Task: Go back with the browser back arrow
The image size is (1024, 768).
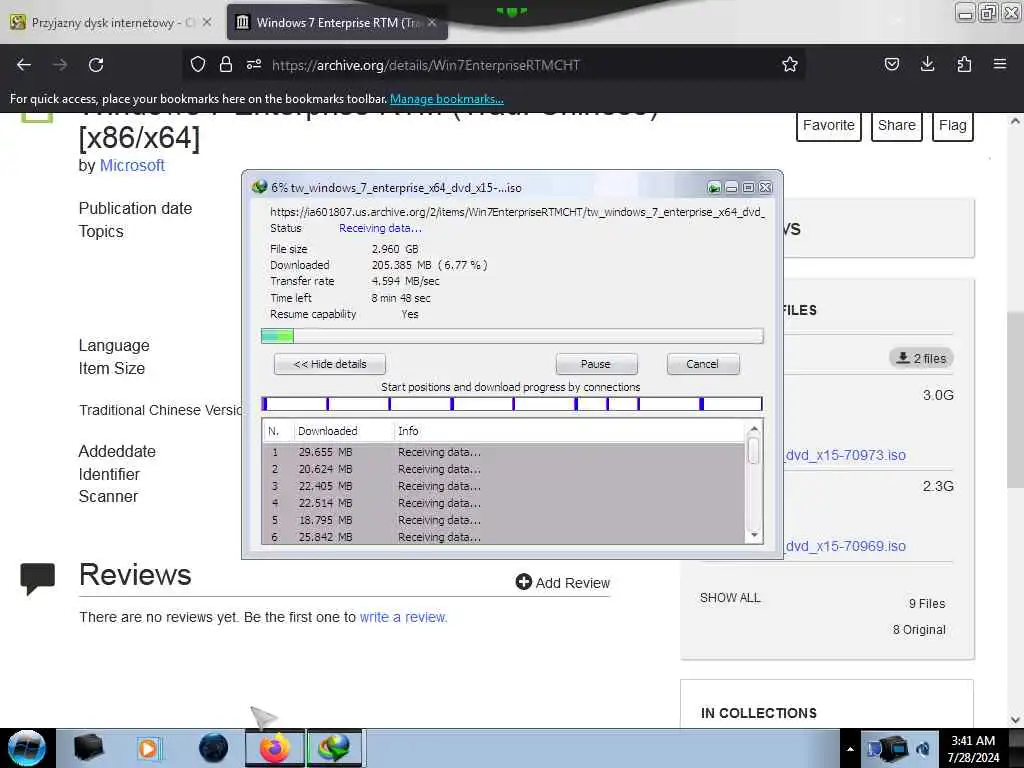Action: [24, 65]
